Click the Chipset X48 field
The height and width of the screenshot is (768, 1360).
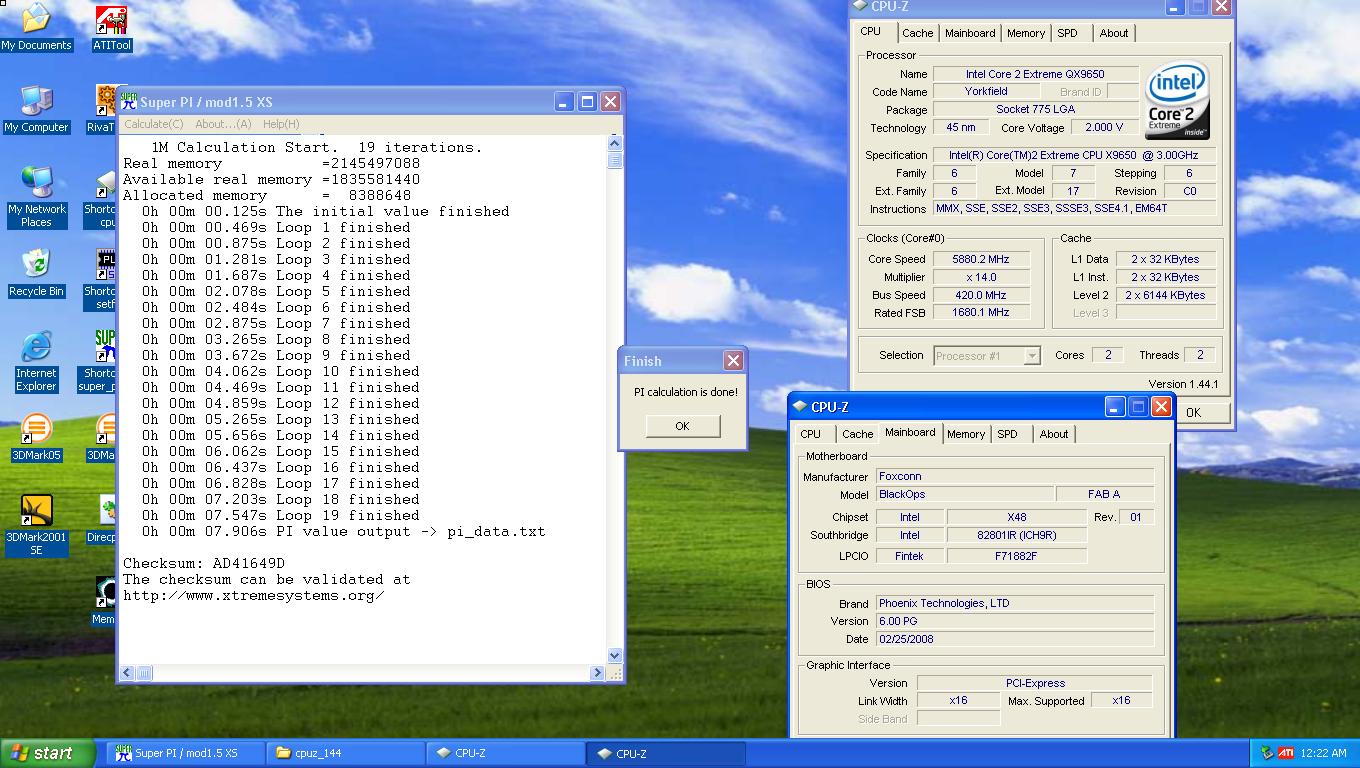coord(1016,517)
